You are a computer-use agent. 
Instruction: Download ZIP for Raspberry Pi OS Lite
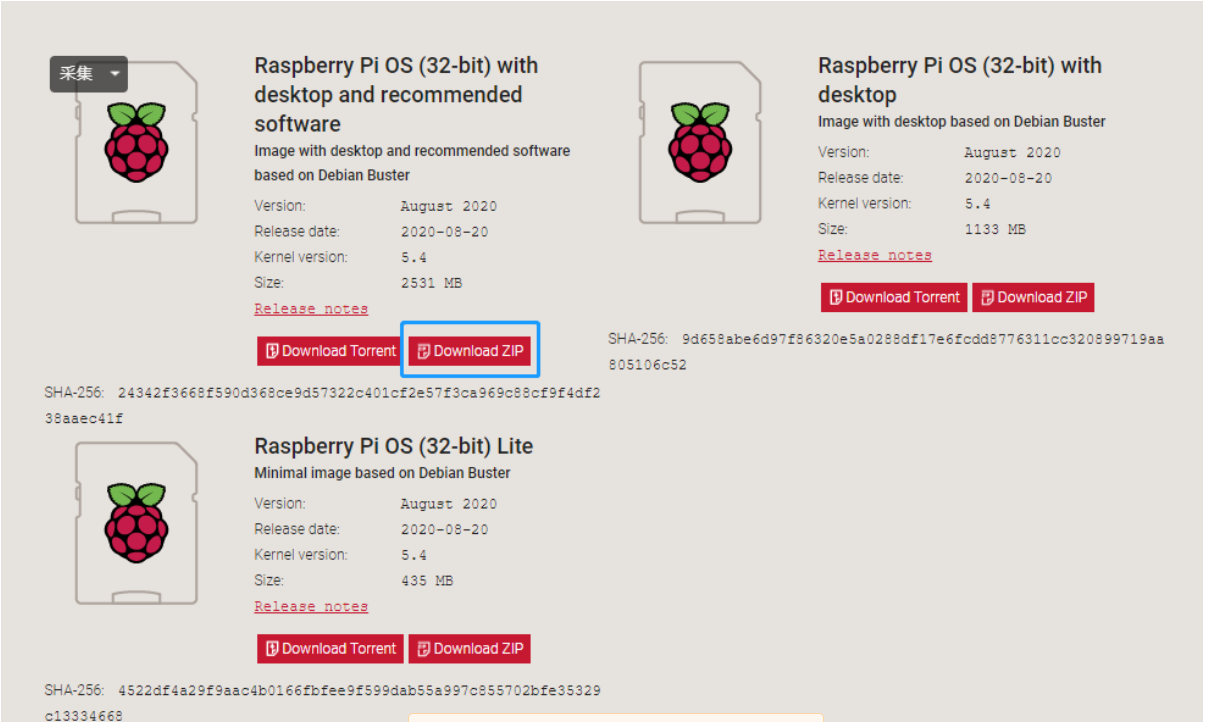pyautogui.click(x=470, y=649)
